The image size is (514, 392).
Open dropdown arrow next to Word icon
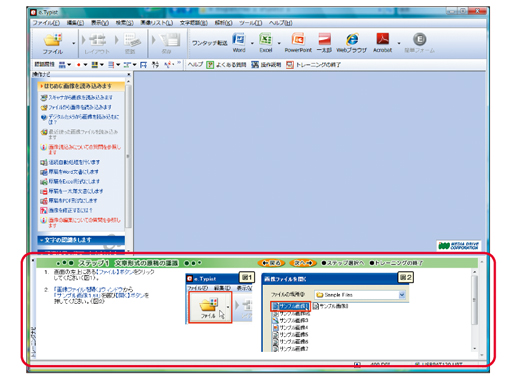[252, 43]
